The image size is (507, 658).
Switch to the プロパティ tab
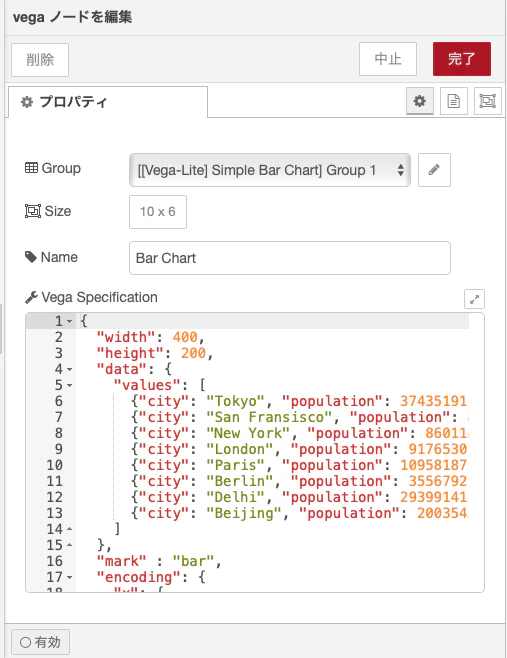(x=107, y=102)
